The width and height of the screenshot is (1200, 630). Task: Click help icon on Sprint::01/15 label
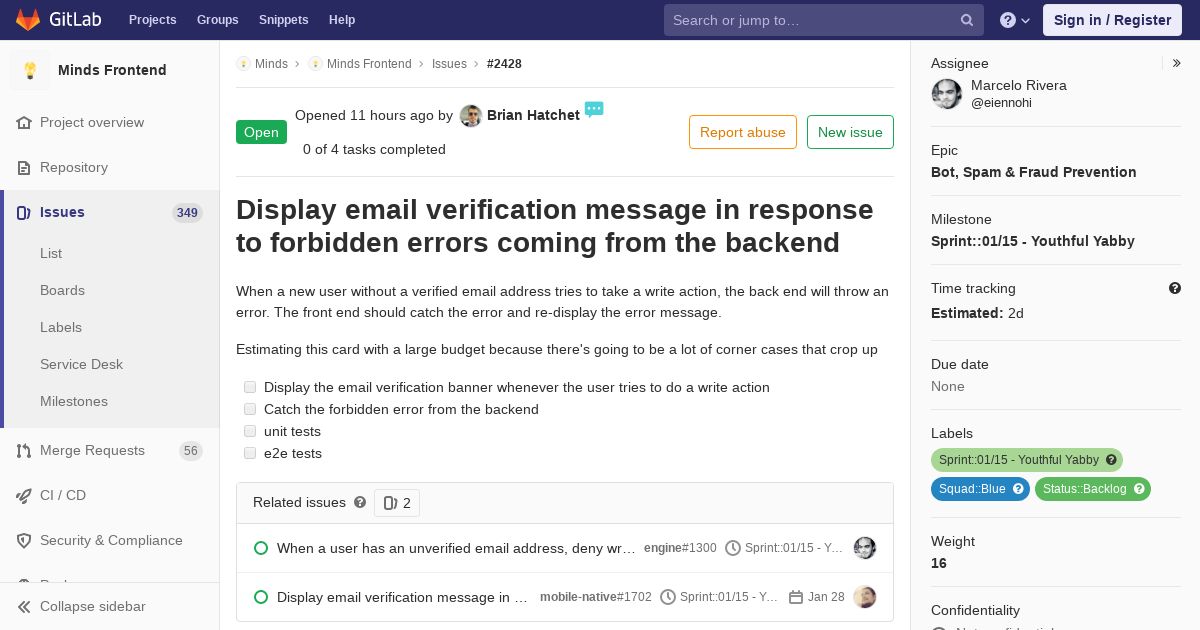point(1111,460)
